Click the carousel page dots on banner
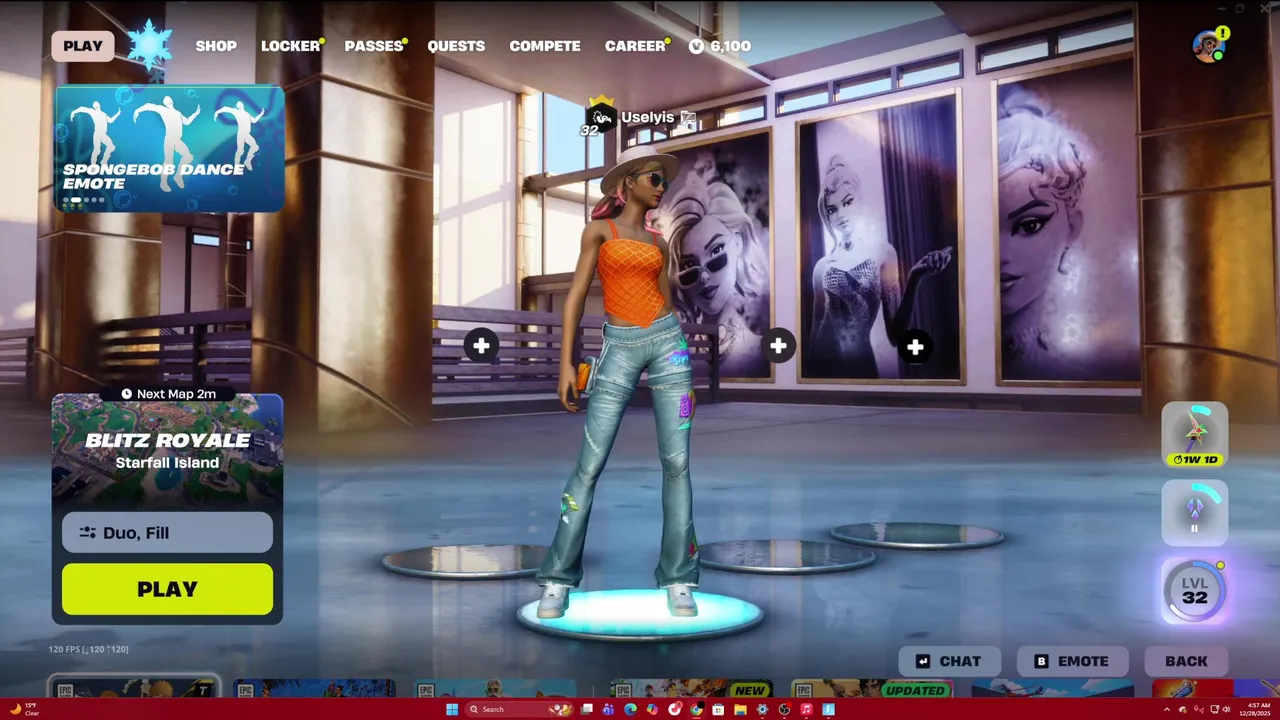The width and height of the screenshot is (1280, 720). [x=84, y=200]
